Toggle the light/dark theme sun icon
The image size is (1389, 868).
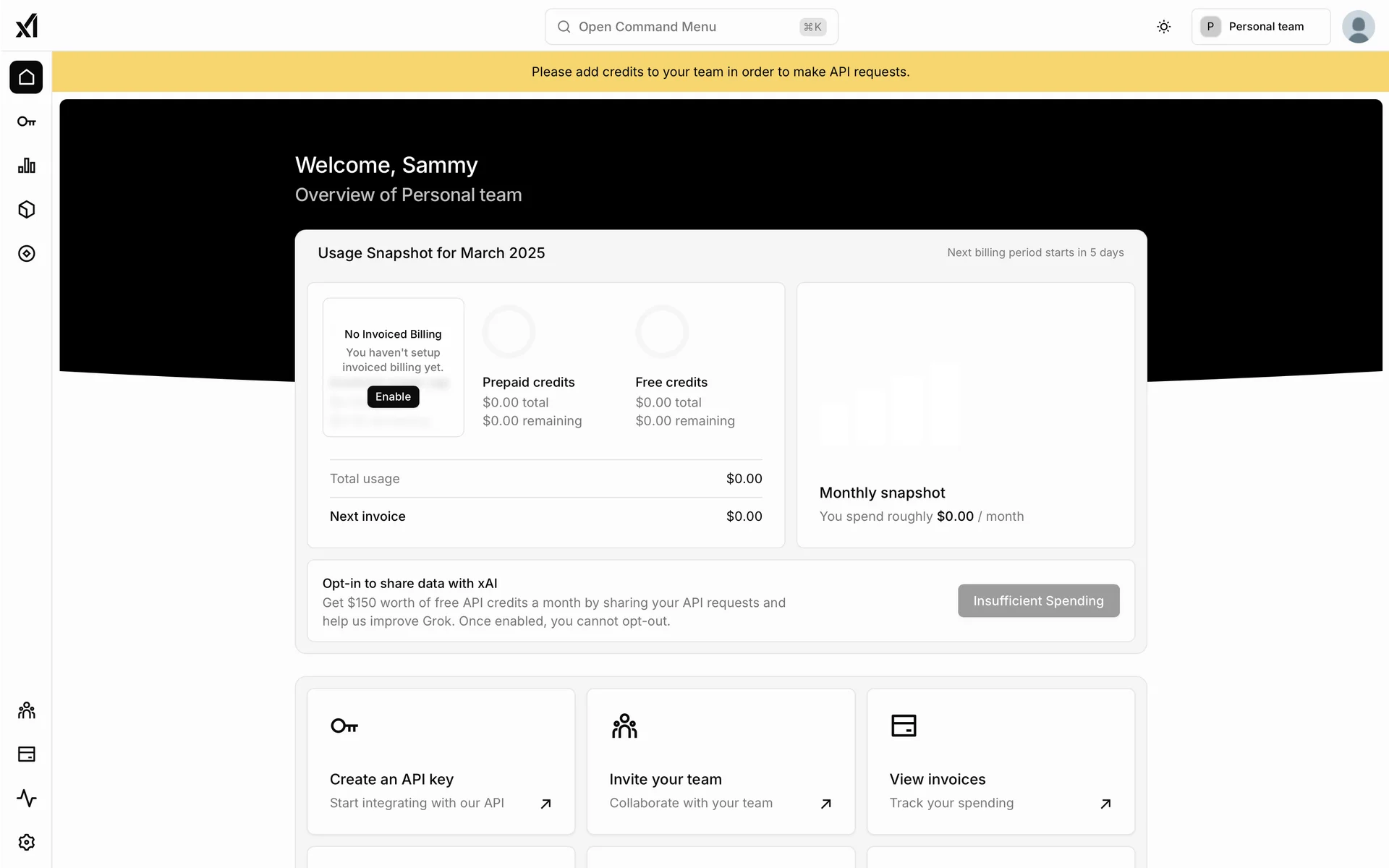(x=1163, y=27)
